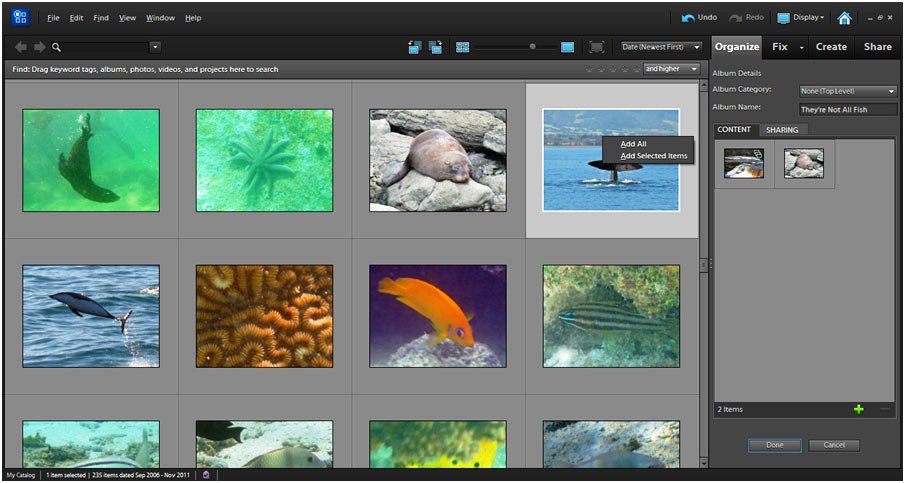Add items with green plus icon

click(859, 409)
